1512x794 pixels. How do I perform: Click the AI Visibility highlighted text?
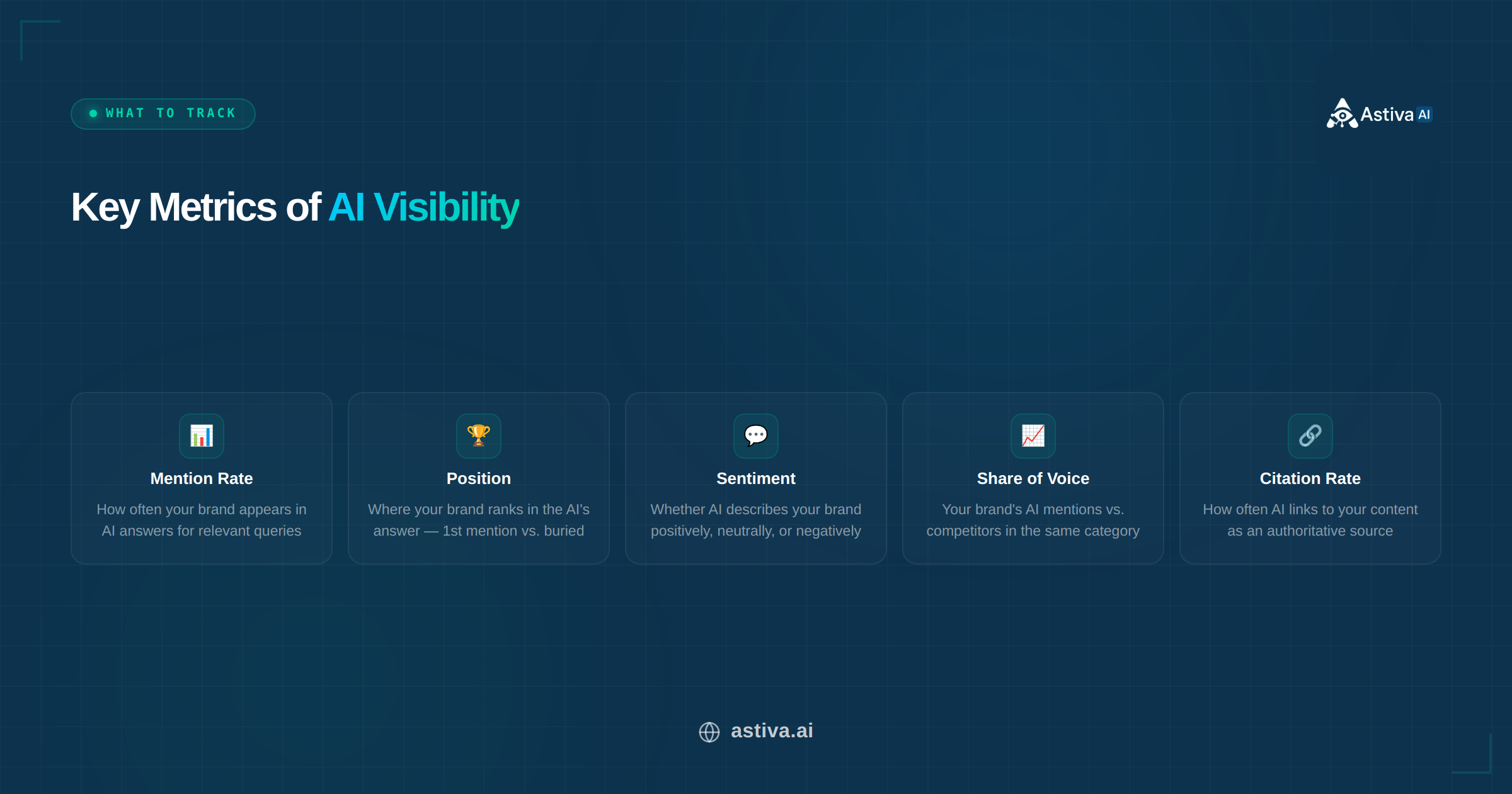(x=424, y=207)
